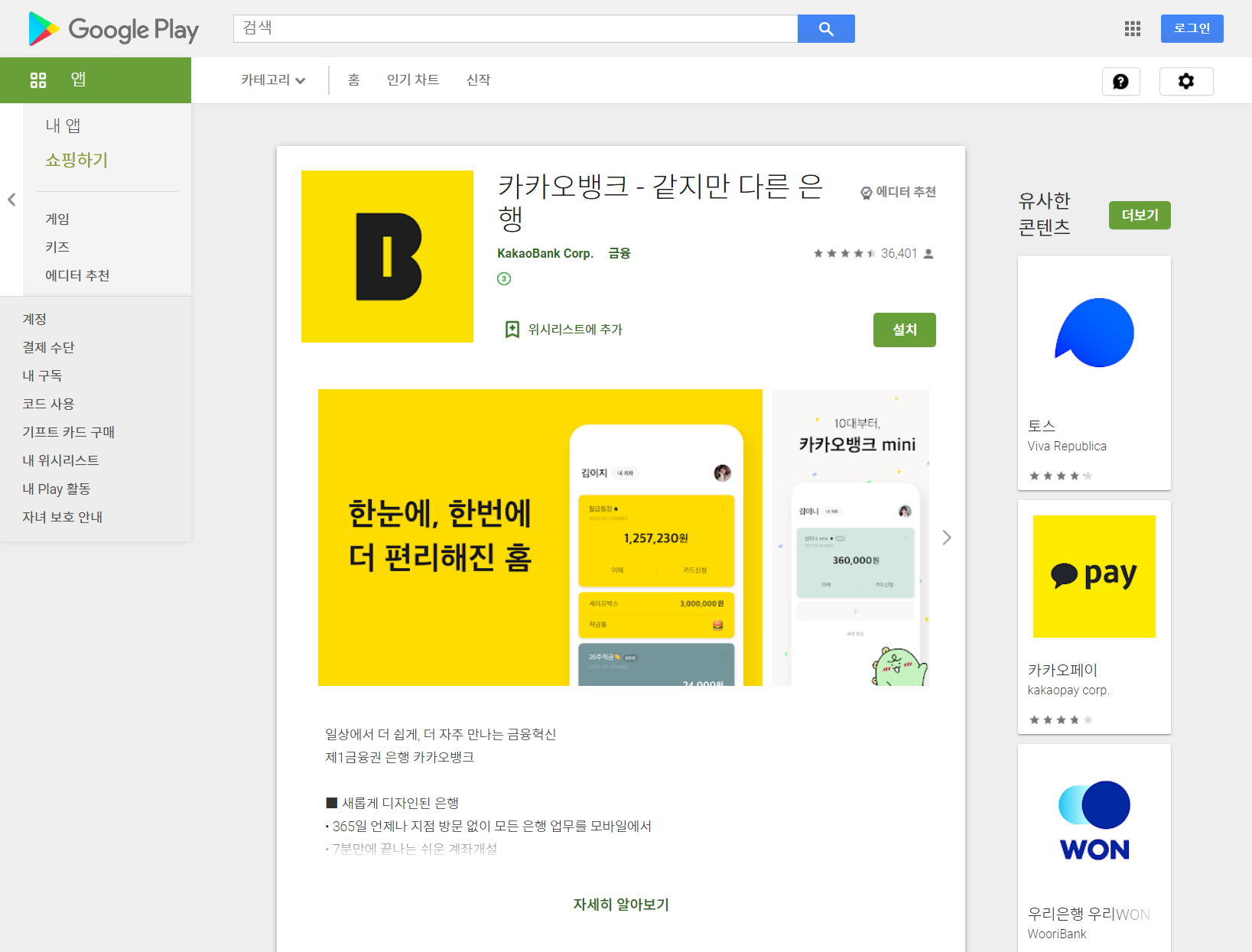The image size is (1252, 952).
Task: Click 위시리스트에 추가 text
Action: coord(575,330)
